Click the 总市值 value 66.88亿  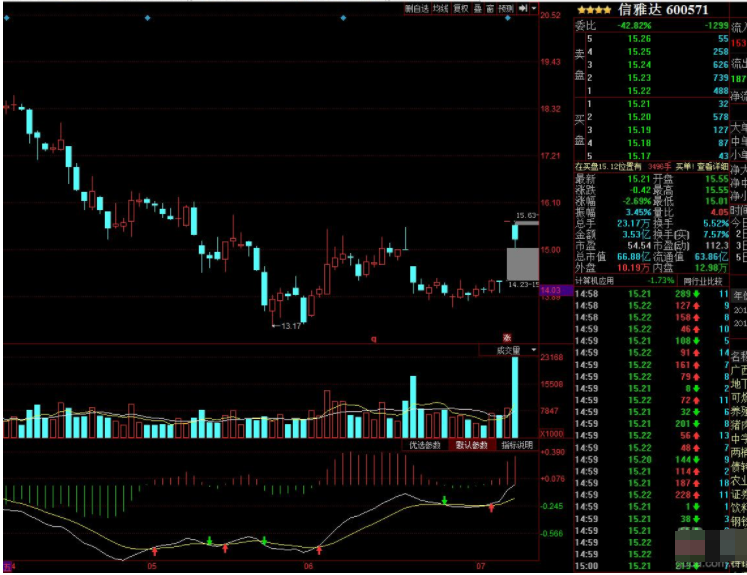[634, 257]
